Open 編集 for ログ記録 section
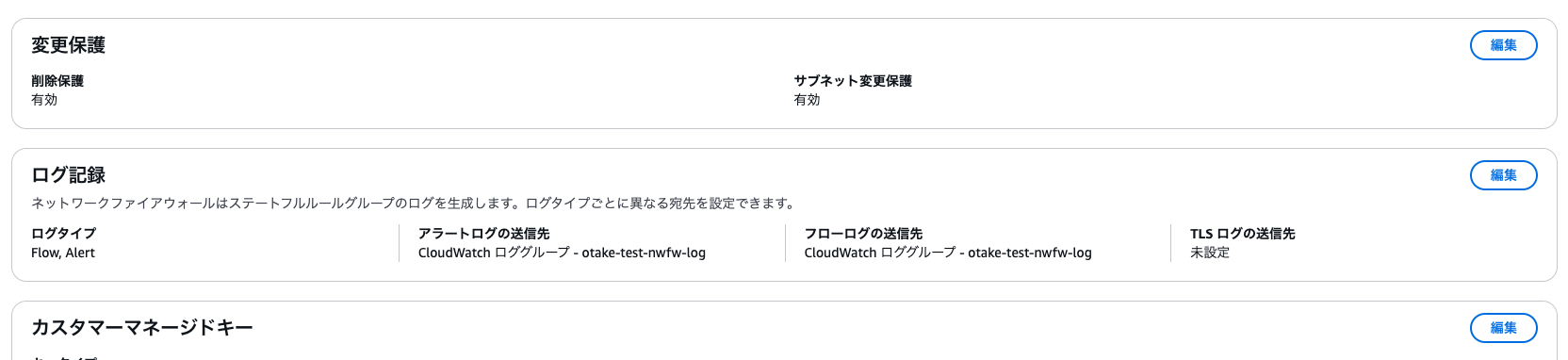The image size is (1568, 360). tap(1503, 175)
